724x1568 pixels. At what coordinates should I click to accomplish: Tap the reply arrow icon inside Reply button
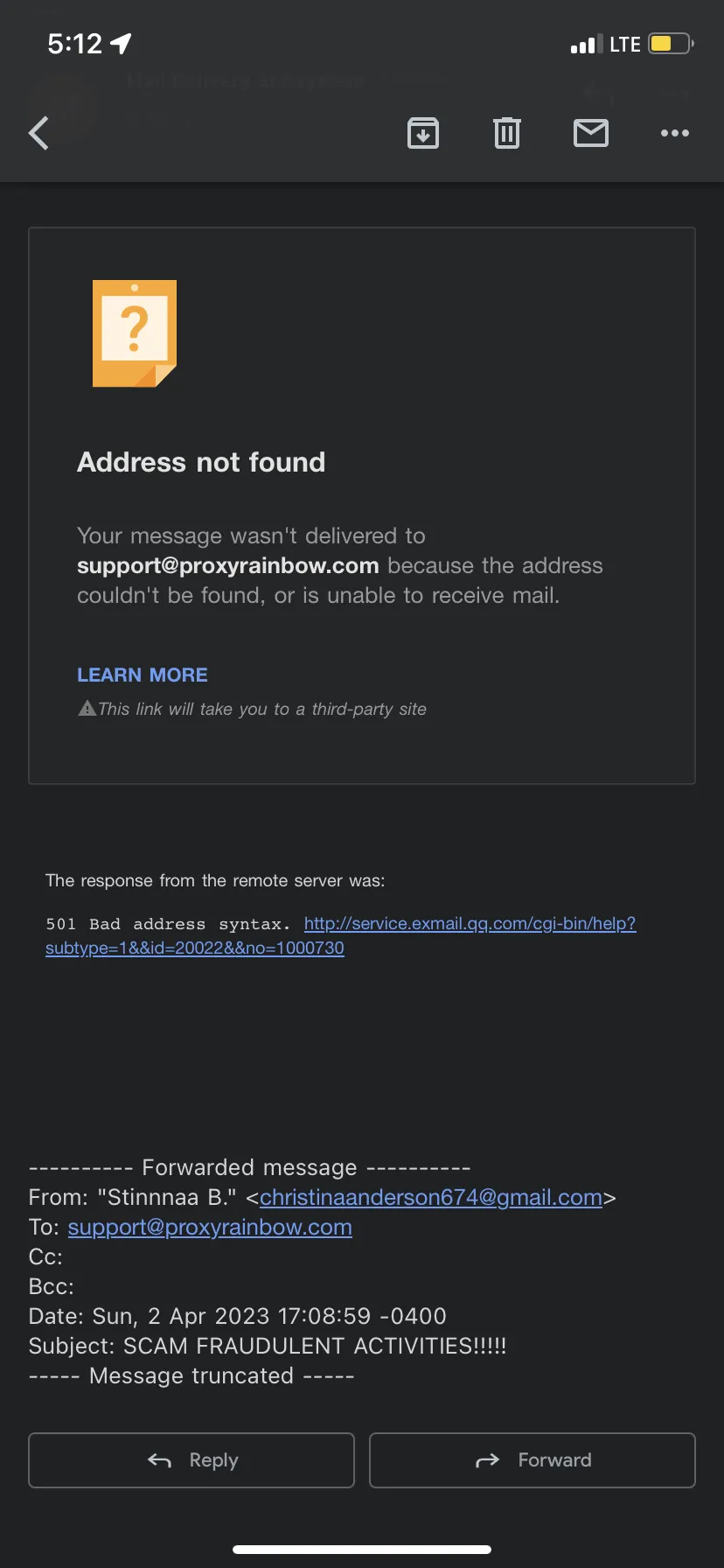coord(159,1459)
